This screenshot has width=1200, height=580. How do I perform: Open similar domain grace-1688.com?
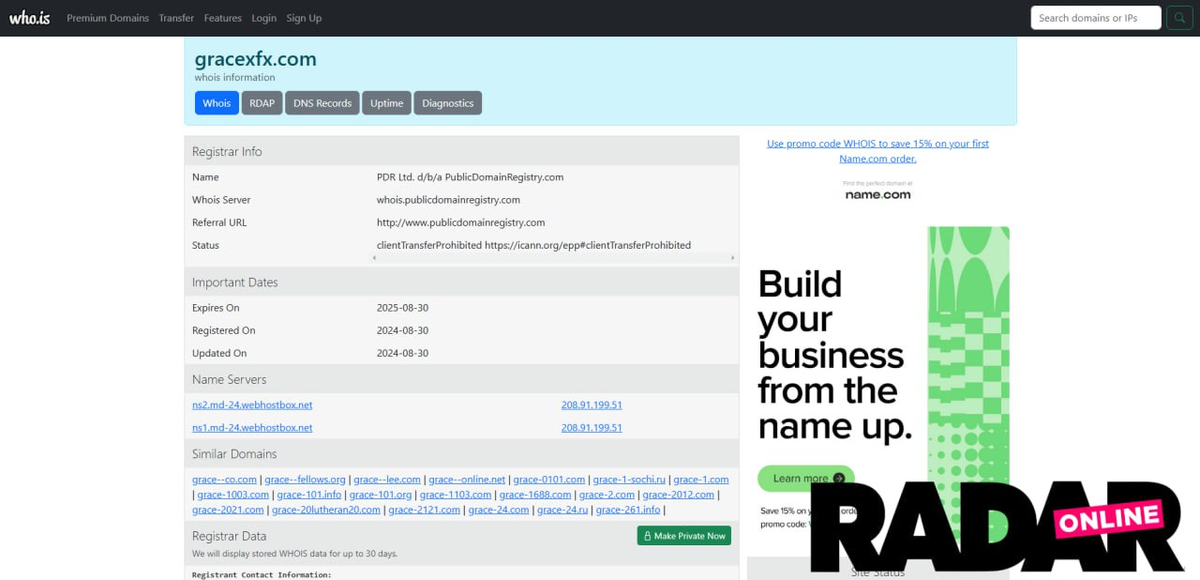pyautogui.click(x=535, y=495)
